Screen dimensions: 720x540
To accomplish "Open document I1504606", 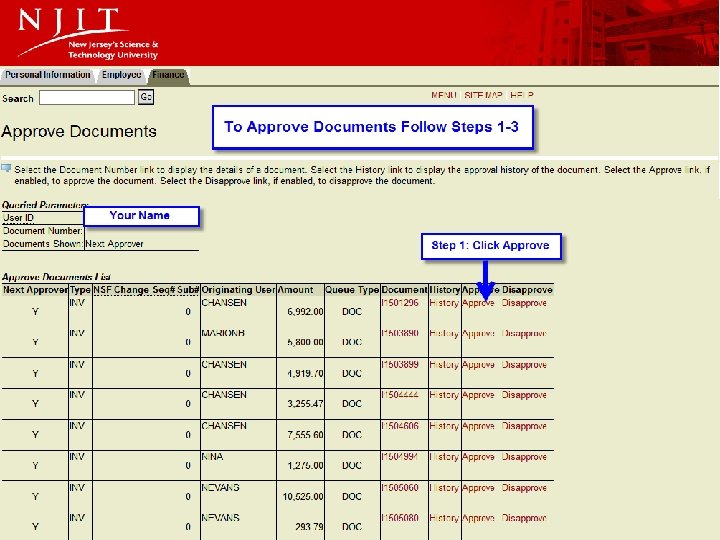I will coord(400,426).
